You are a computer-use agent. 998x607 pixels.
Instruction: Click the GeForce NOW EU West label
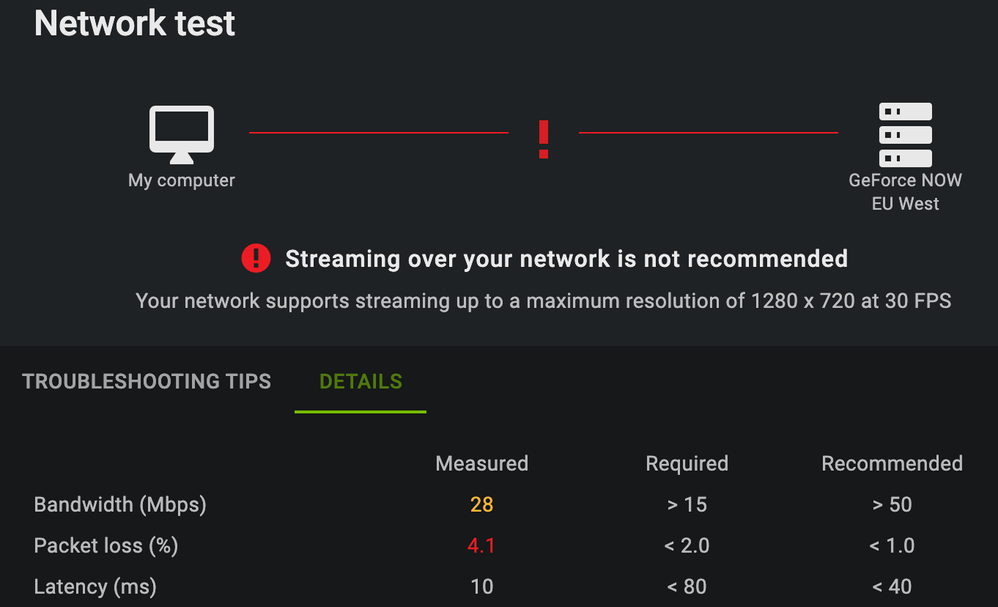[905, 192]
